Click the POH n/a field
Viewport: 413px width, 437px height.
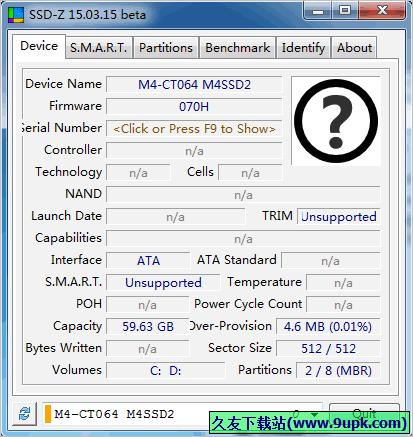[x=148, y=305]
